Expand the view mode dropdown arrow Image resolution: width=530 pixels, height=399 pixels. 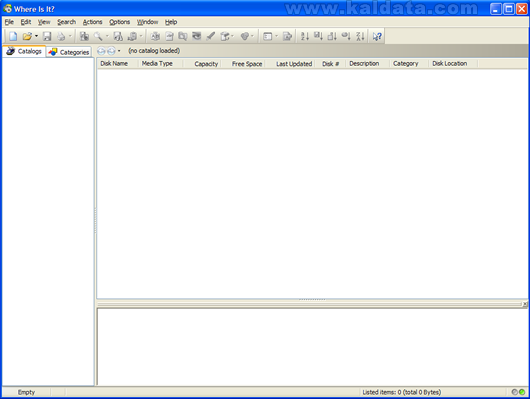coord(276,36)
